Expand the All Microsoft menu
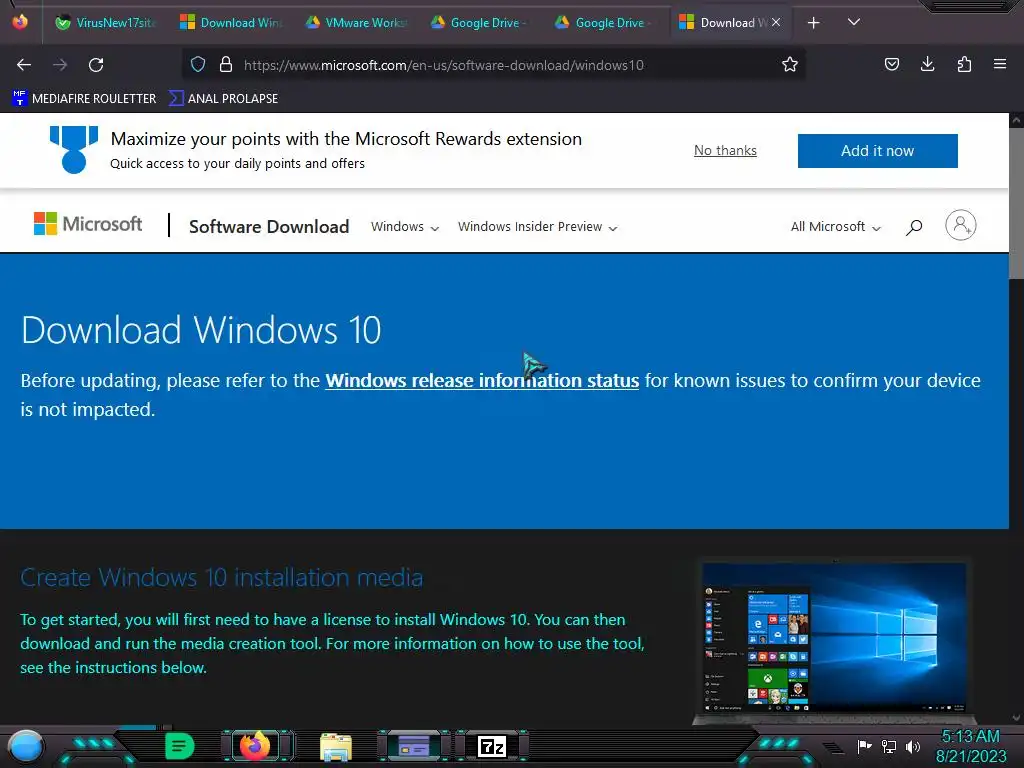 point(836,227)
